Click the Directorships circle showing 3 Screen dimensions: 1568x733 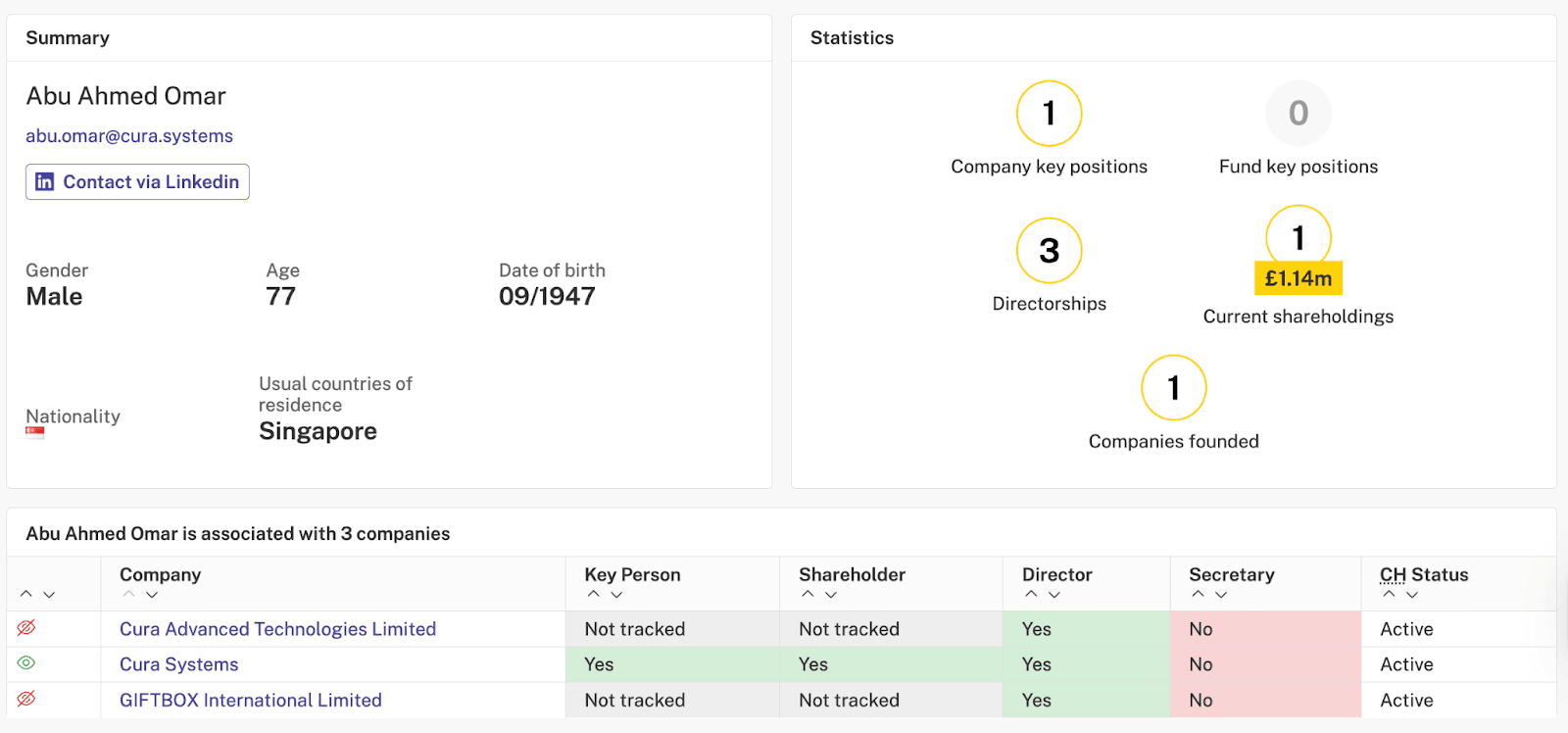[1049, 251]
